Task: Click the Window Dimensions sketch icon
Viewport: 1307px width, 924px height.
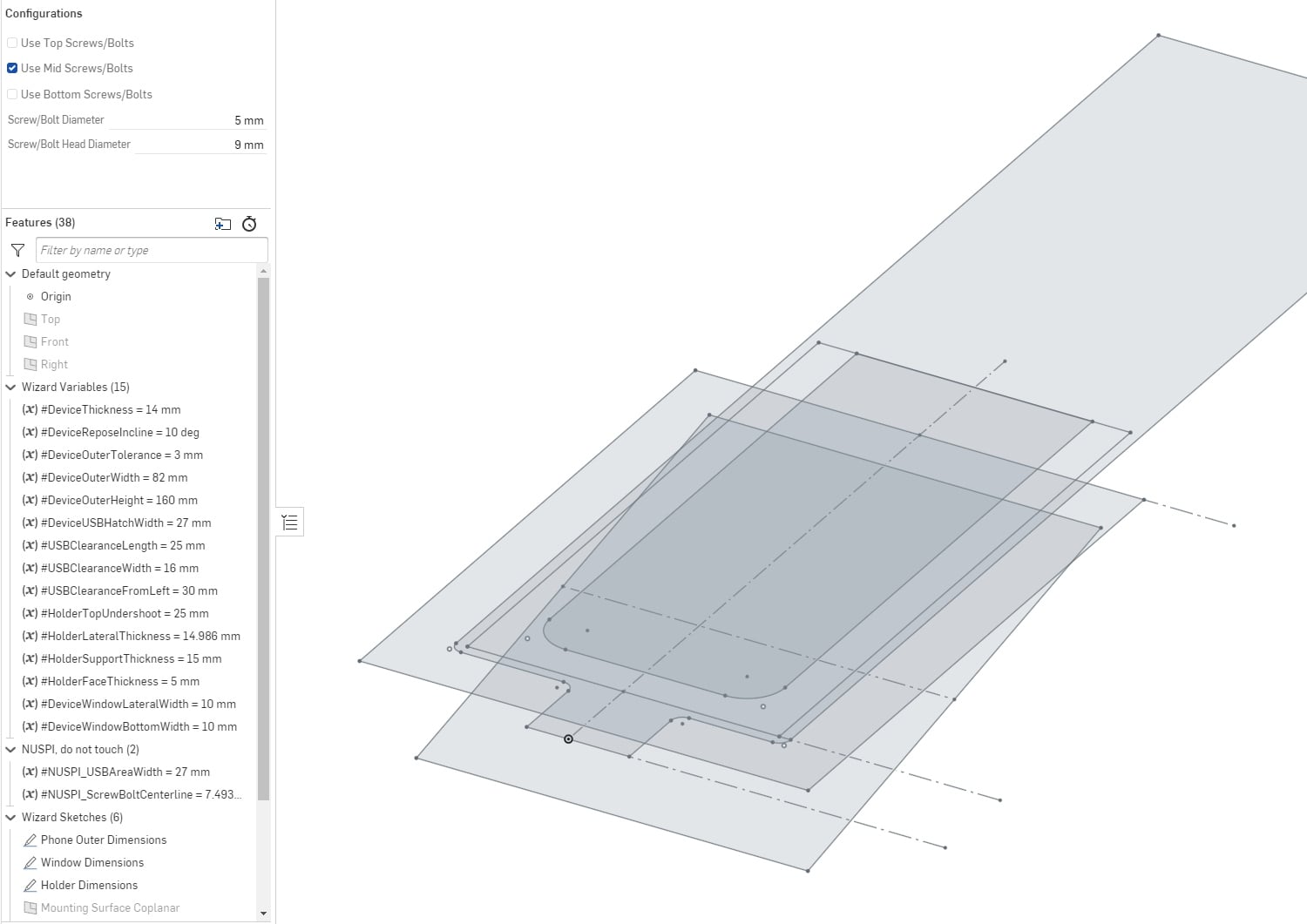Action: tap(30, 862)
